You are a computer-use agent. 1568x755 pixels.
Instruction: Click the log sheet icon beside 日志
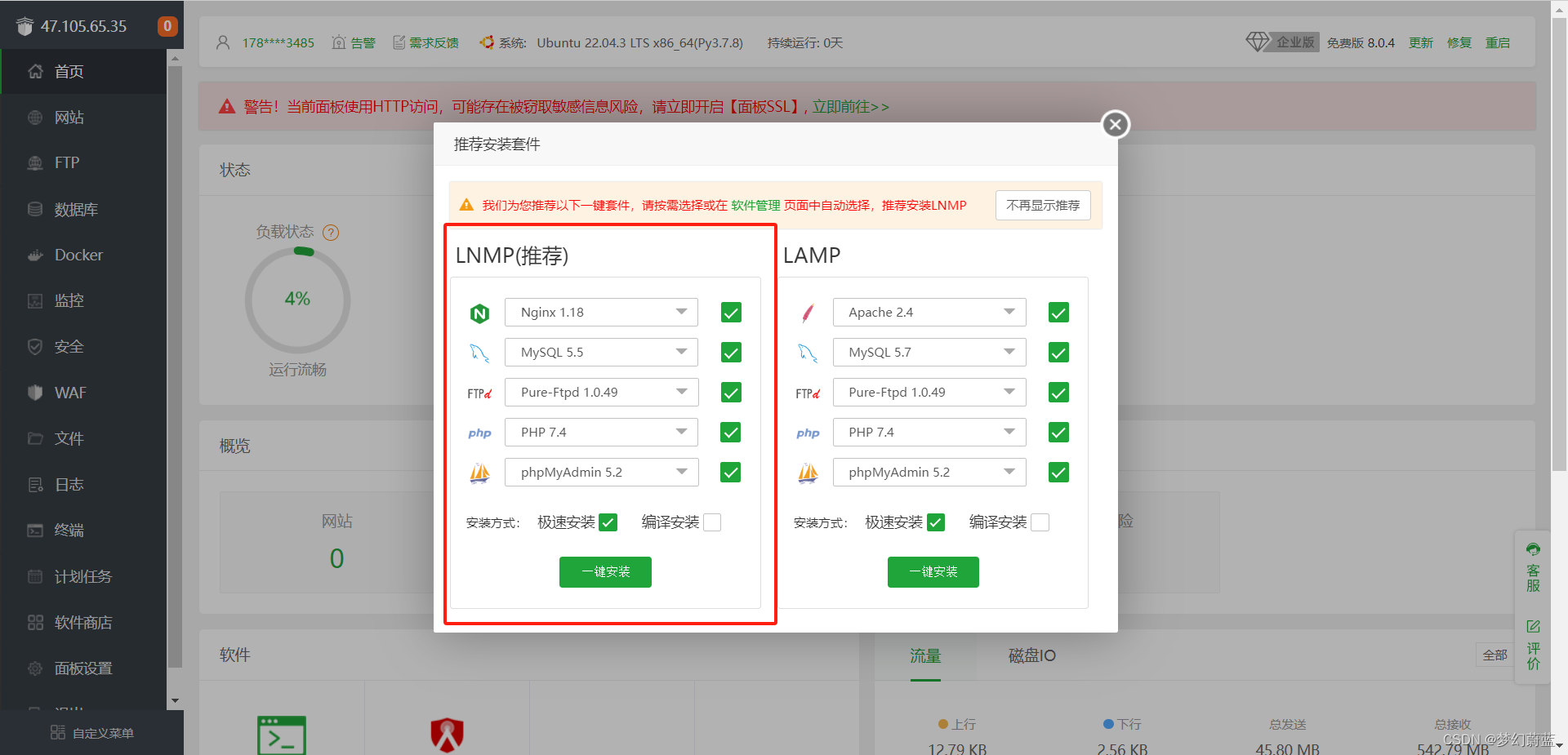[x=35, y=485]
